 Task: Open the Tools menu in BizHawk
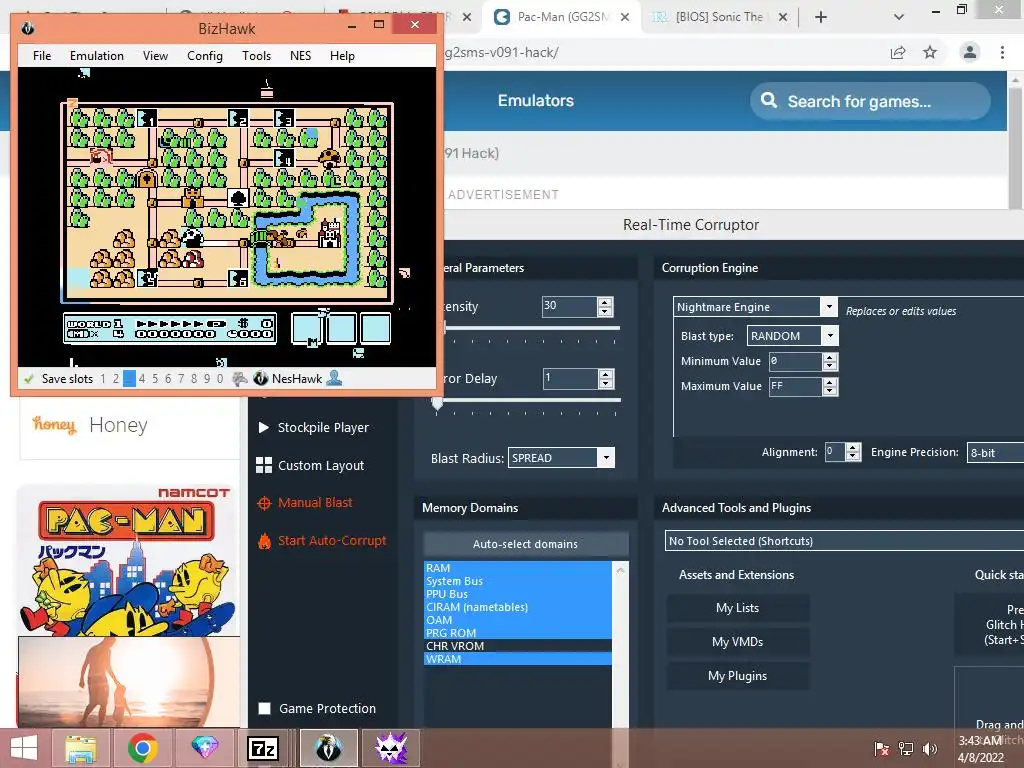257,56
